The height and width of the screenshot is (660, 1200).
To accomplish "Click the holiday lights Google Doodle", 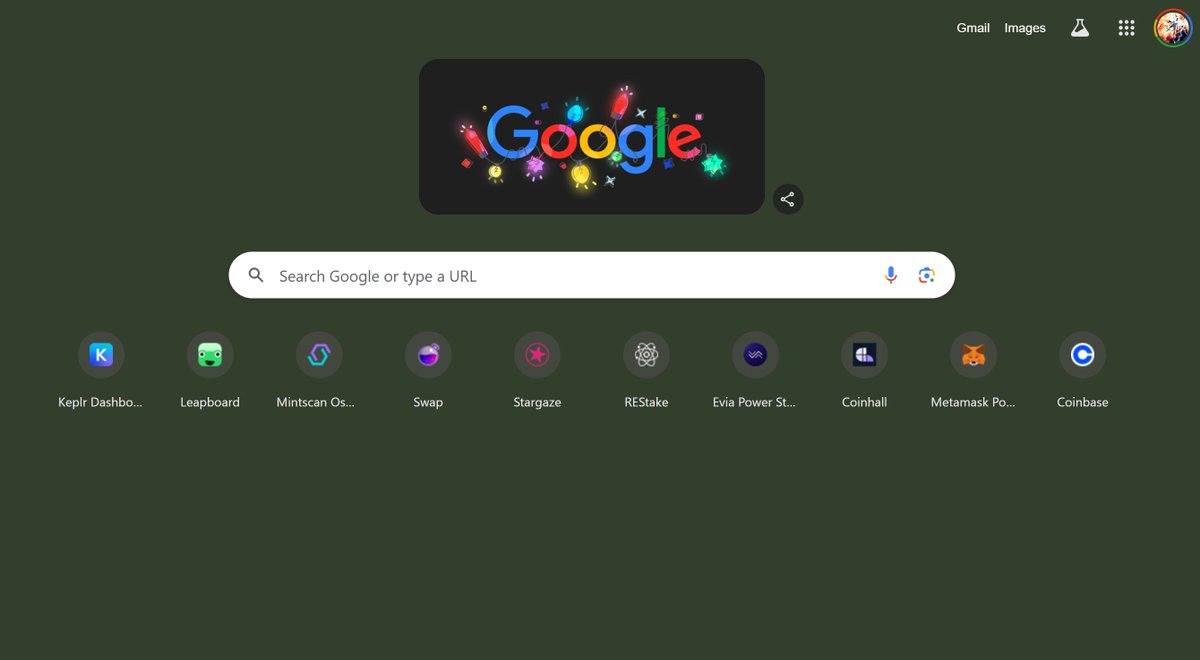I will click(x=592, y=136).
